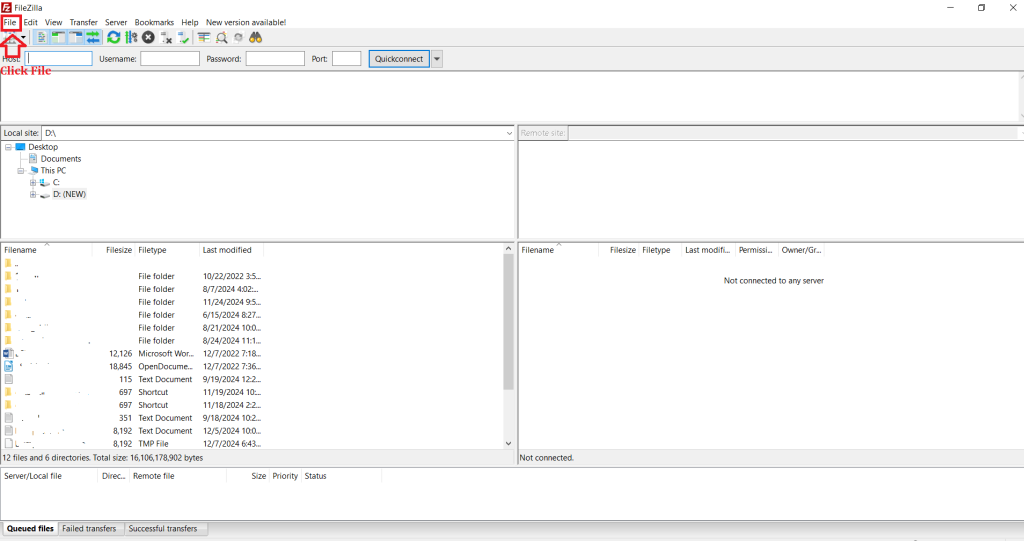The height and width of the screenshot is (541, 1024).
Task: Click the local list scroll-down arrow
Action: coord(509,444)
